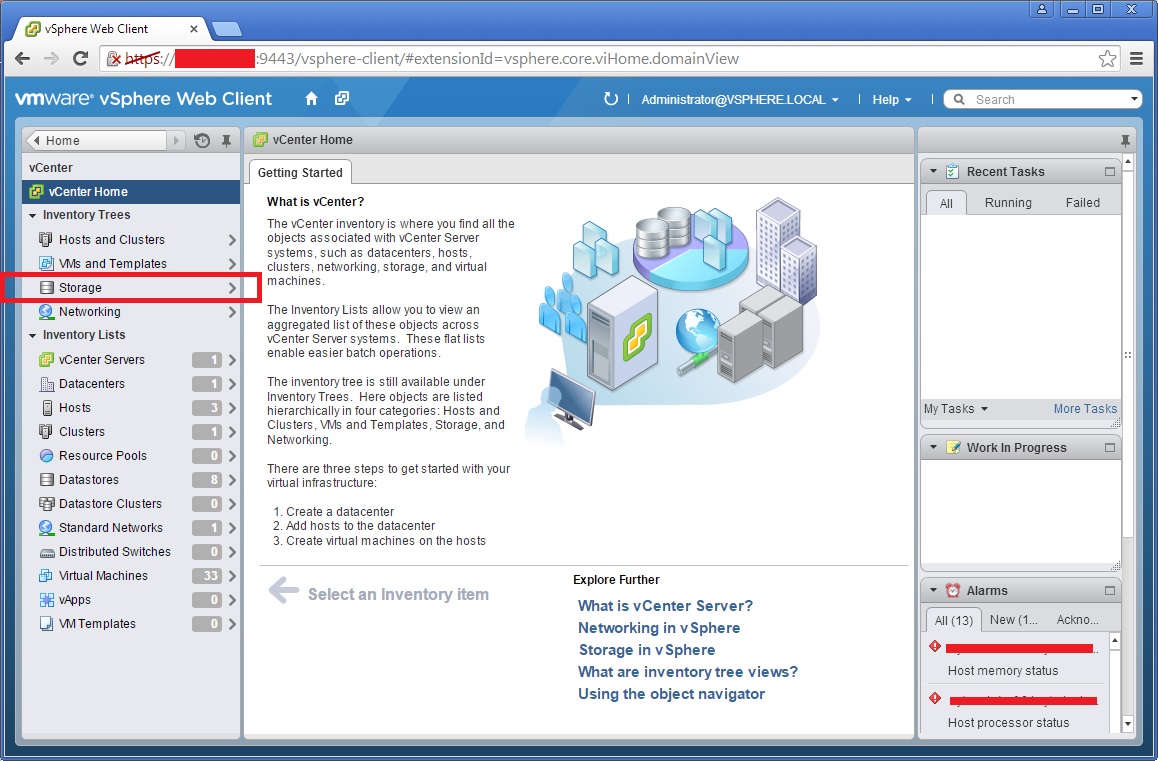
Task: Collapse the Recent Tasks panel
Action: coord(933,171)
